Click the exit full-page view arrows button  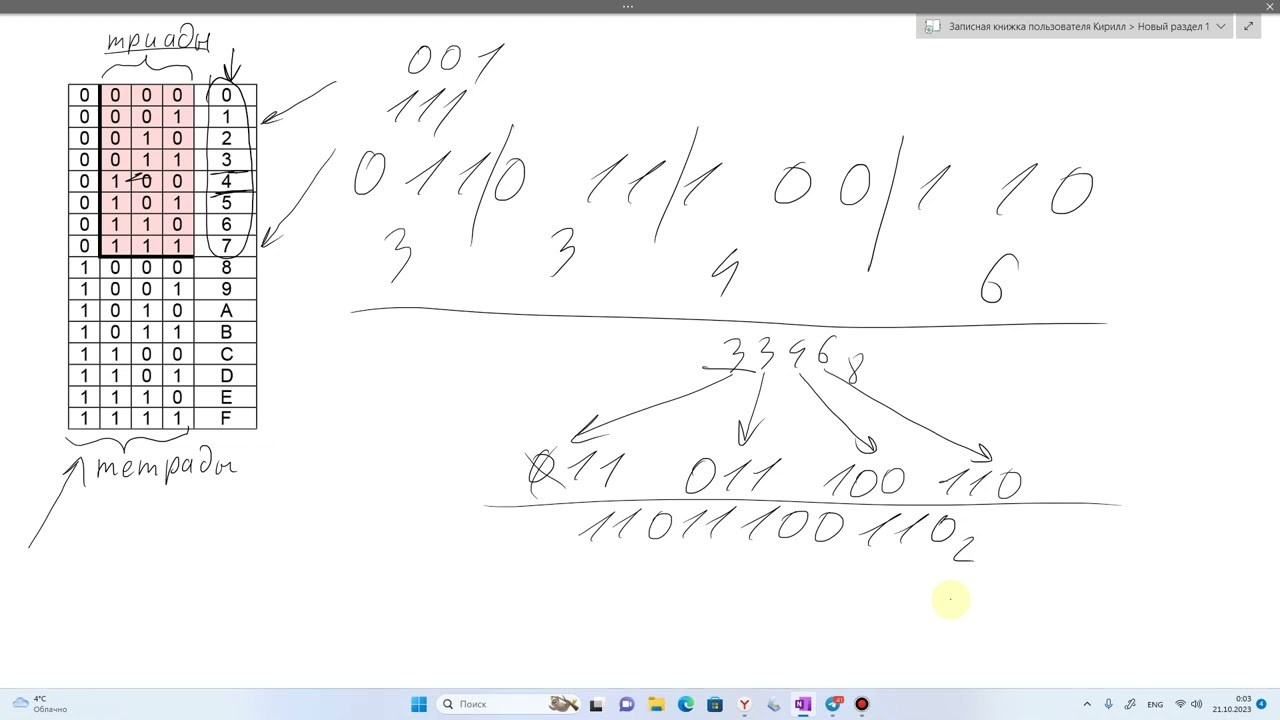1249,27
